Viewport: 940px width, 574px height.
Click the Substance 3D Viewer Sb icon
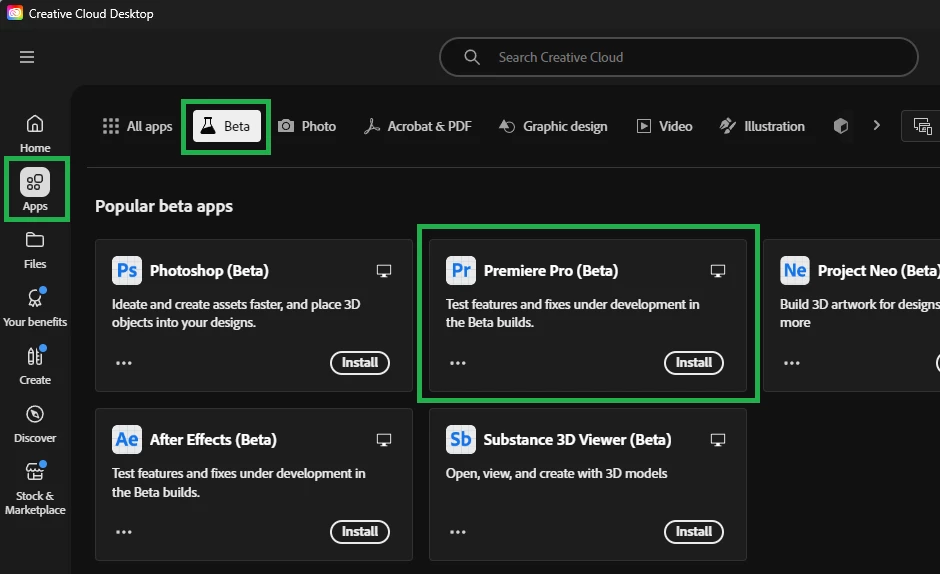click(460, 440)
